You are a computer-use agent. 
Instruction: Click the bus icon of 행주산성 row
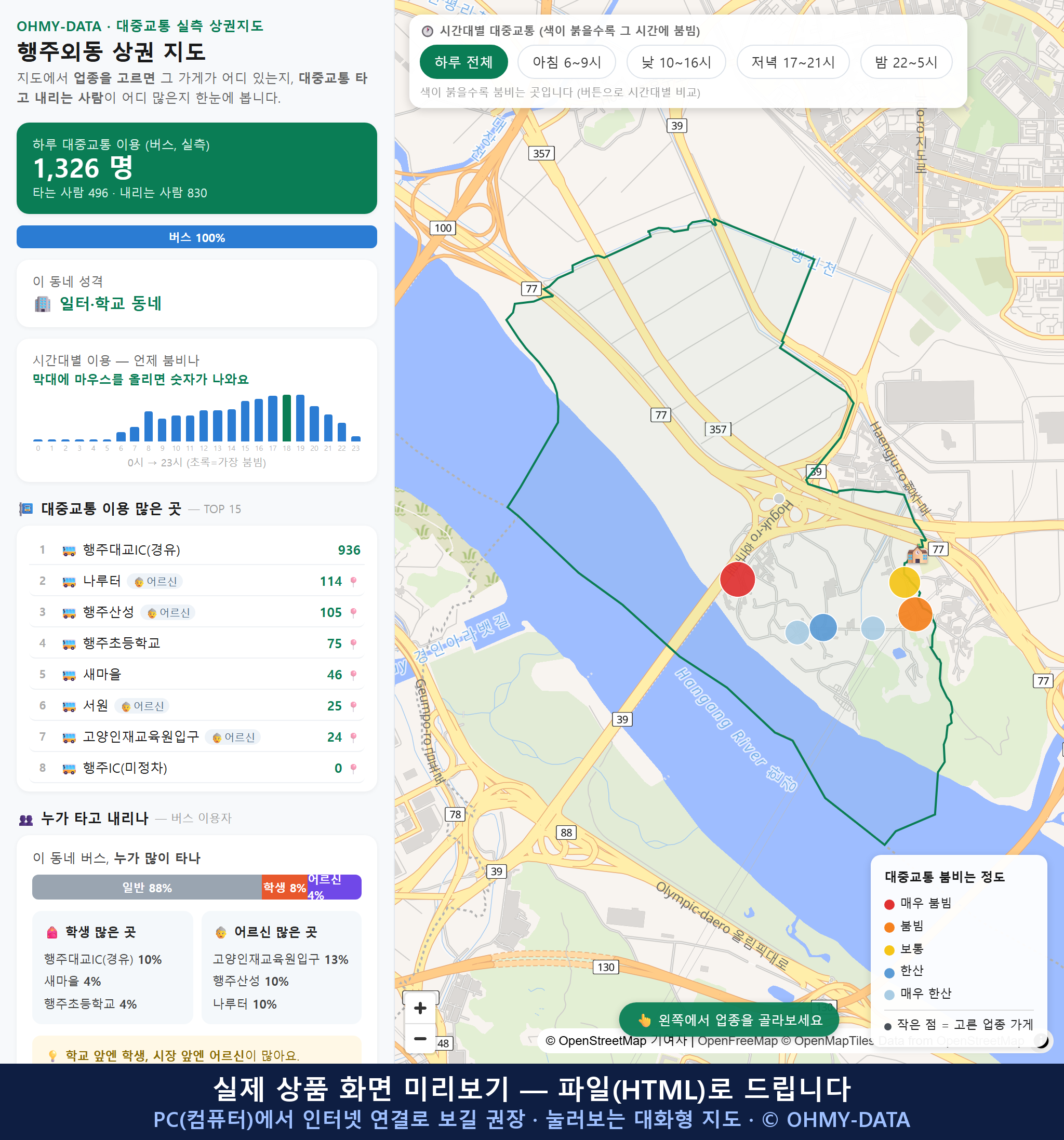[69, 612]
